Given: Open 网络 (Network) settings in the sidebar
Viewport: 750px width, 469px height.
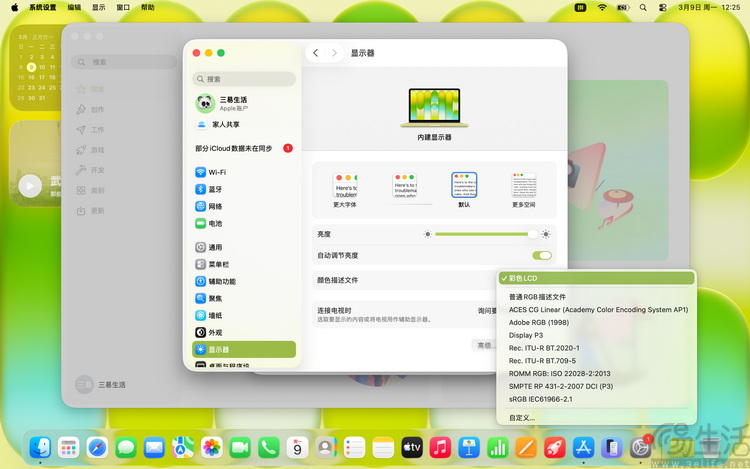Looking at the screenshot, I should pyautogui.click(x=244, y=207).
